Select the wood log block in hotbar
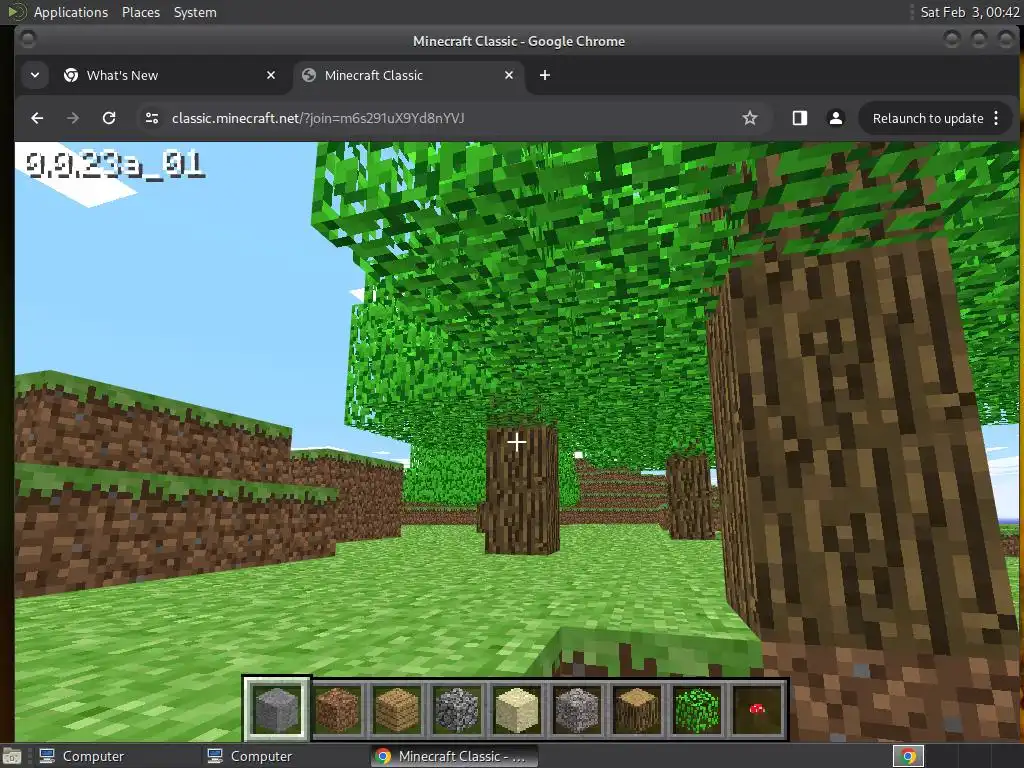This screenshot has height=768, width=1024. (x=637, y=709)
